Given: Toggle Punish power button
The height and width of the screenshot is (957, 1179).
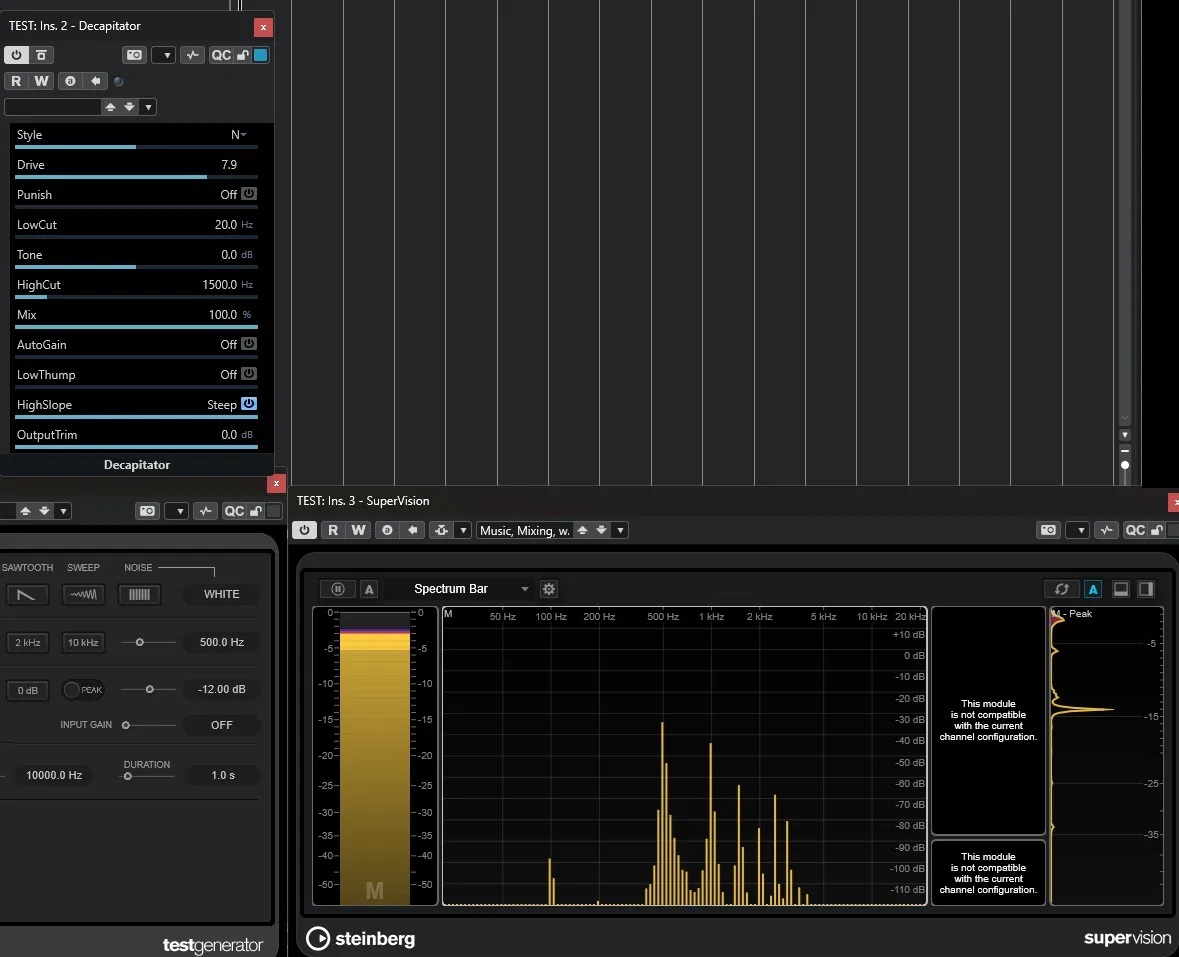Looking at the screenshot, I should pyautogui.click(x=249, y=194).
